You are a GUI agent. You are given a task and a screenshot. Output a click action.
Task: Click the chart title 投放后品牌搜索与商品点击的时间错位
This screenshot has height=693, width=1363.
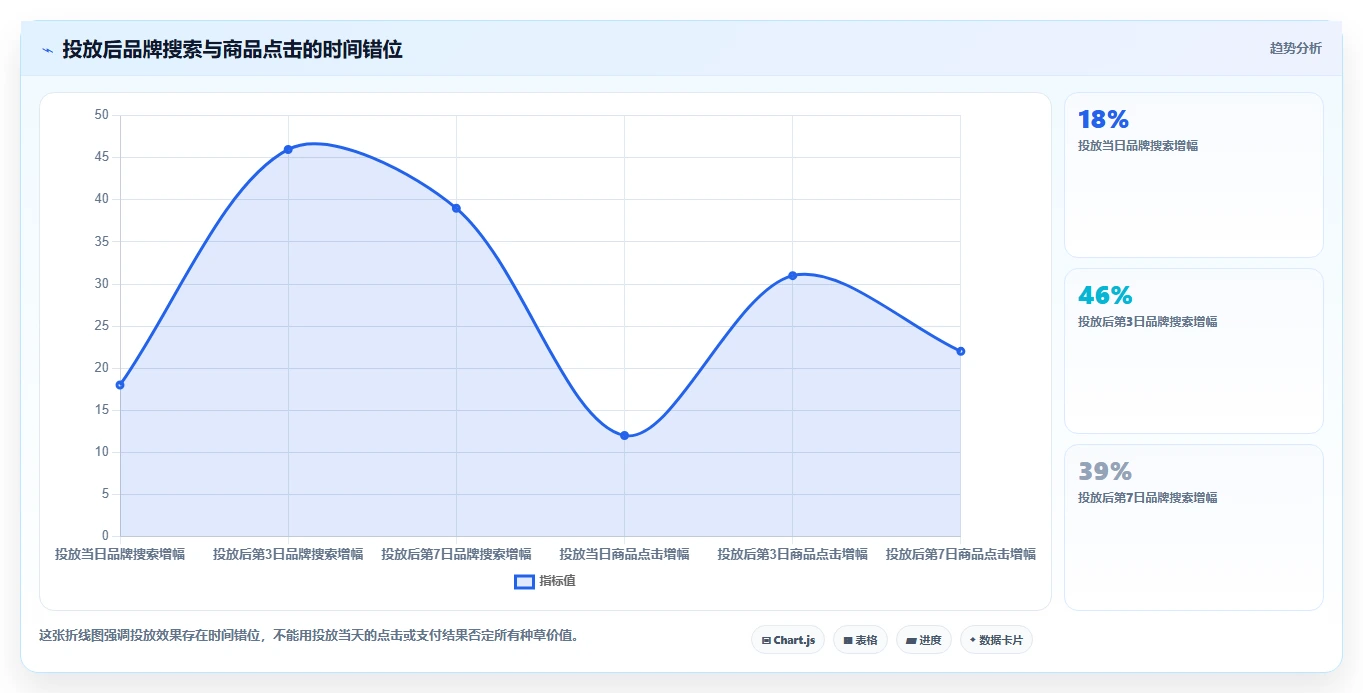coord(232,49)
